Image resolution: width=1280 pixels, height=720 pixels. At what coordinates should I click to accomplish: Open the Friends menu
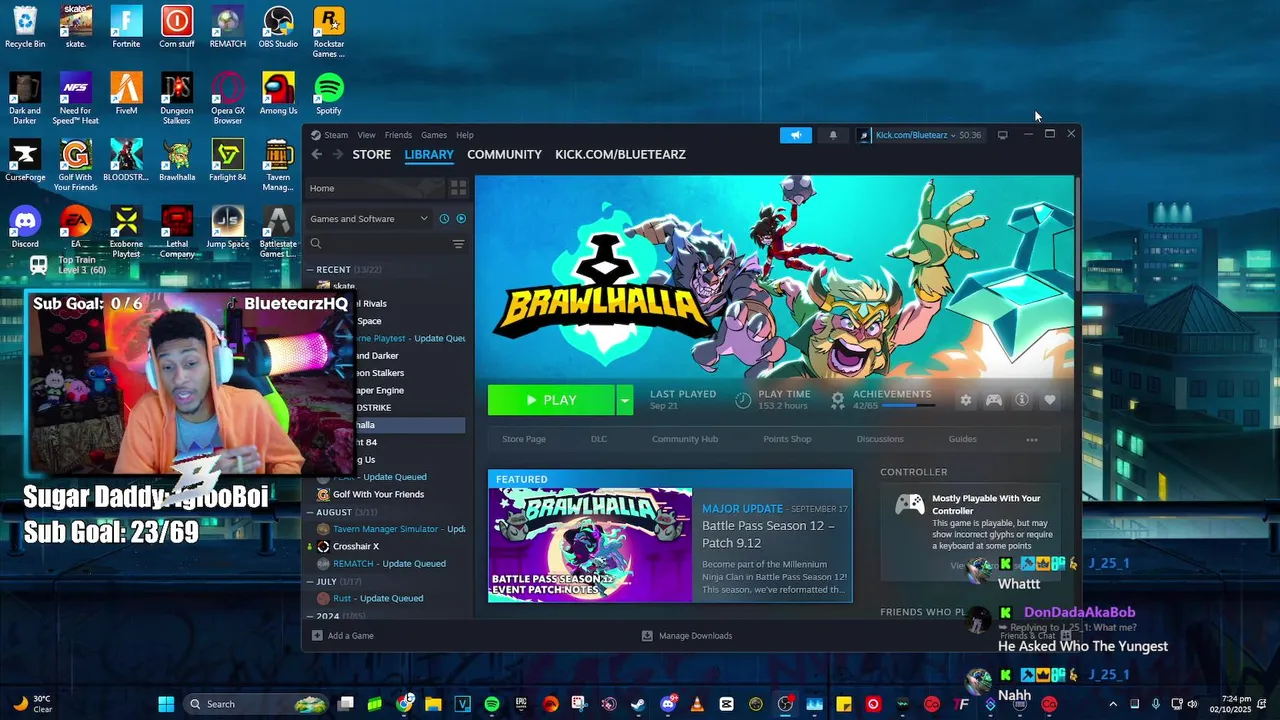tap(398, 135)
